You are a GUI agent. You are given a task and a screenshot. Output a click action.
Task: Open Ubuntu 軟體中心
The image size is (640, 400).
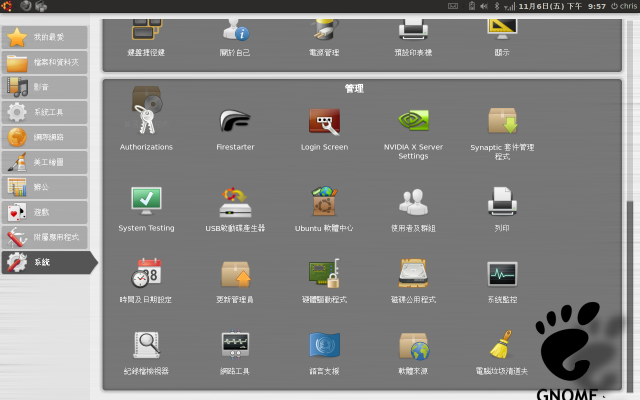click(x=324, y=201)
